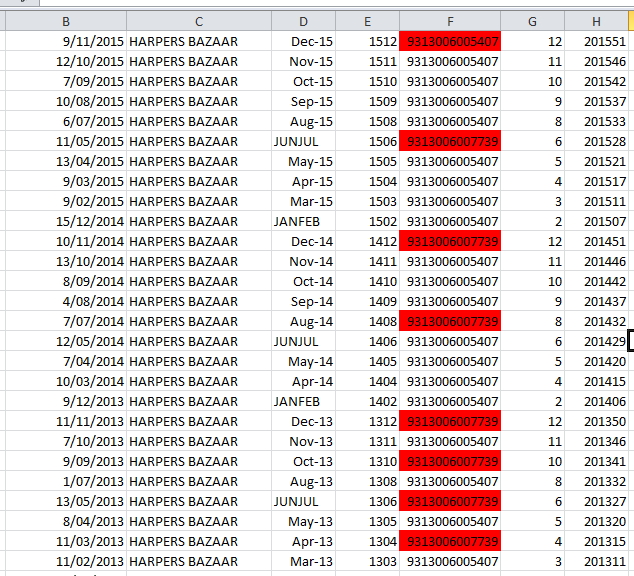Viewport: 634px width, 576px height.
Task: Select barcode cell in the 1511 row
Action: [450, 61]
